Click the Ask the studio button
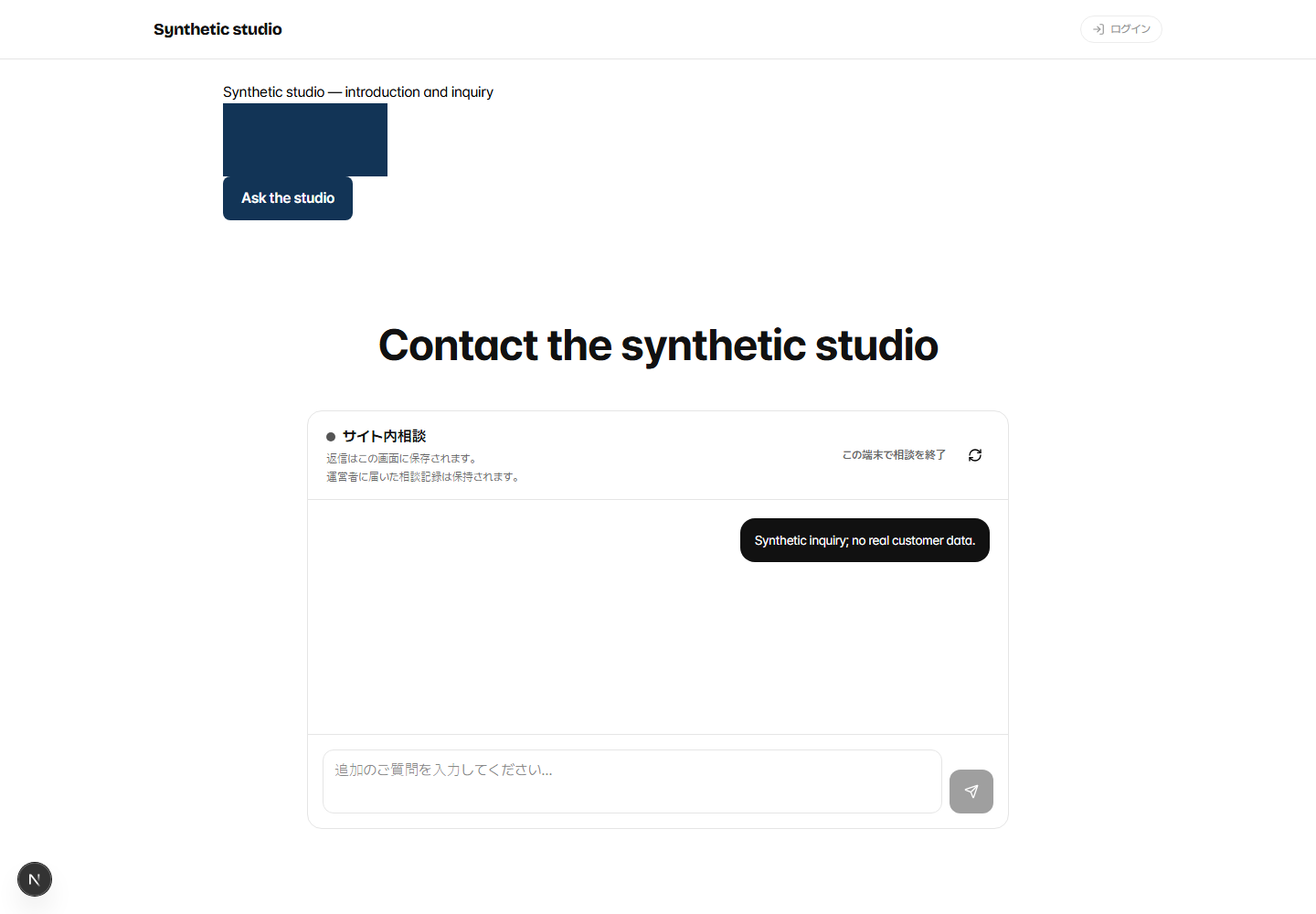Viewport: 1316px width, 914px height. coord(288,198)
